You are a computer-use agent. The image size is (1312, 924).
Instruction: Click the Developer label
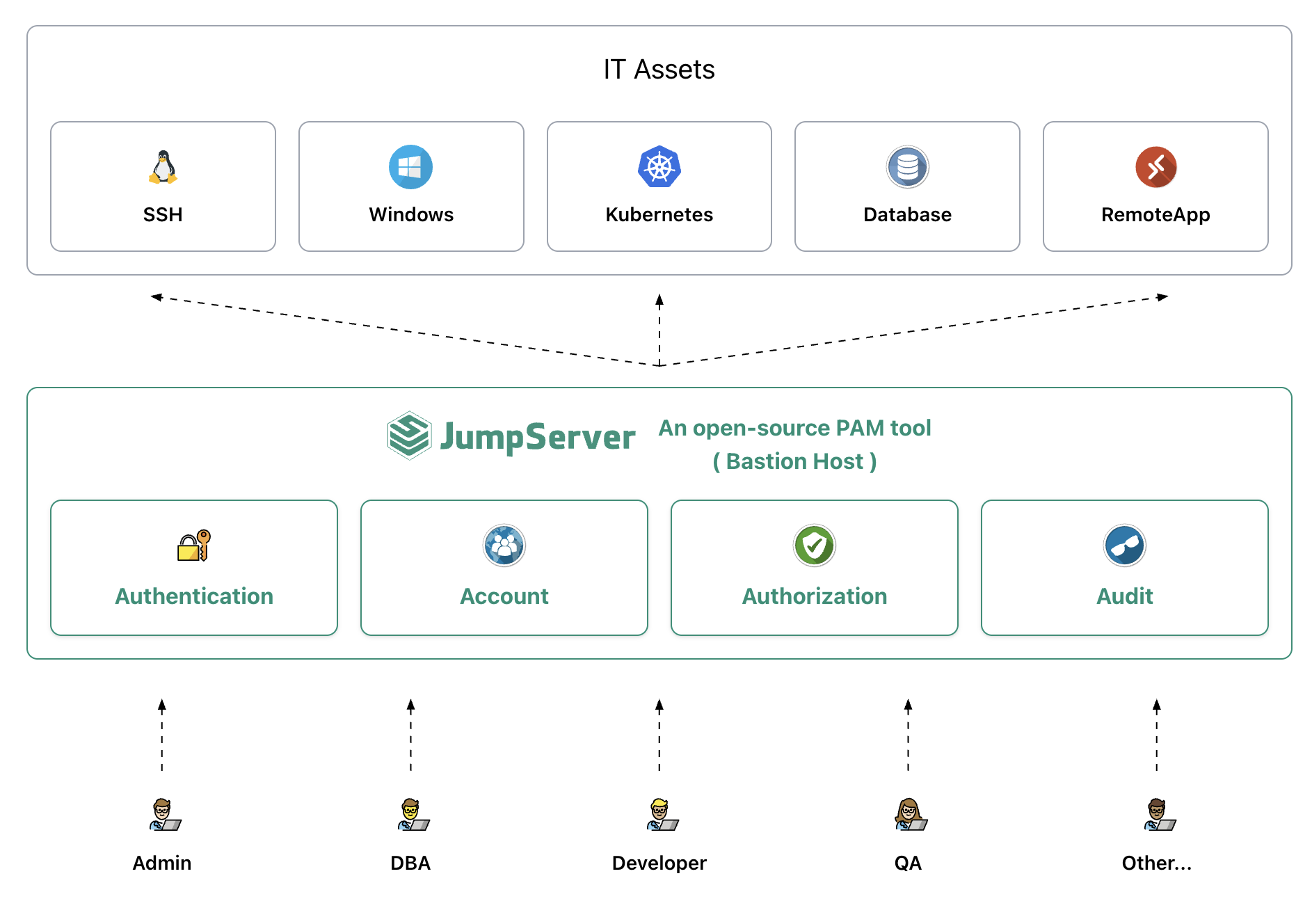659,863
